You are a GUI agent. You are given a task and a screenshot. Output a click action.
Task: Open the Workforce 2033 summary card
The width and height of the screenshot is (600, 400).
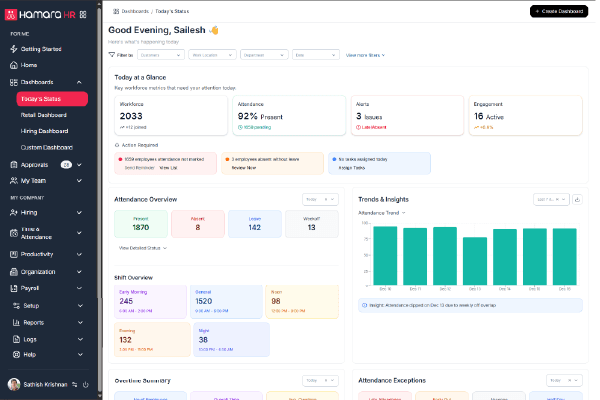[x=171, y=116]
